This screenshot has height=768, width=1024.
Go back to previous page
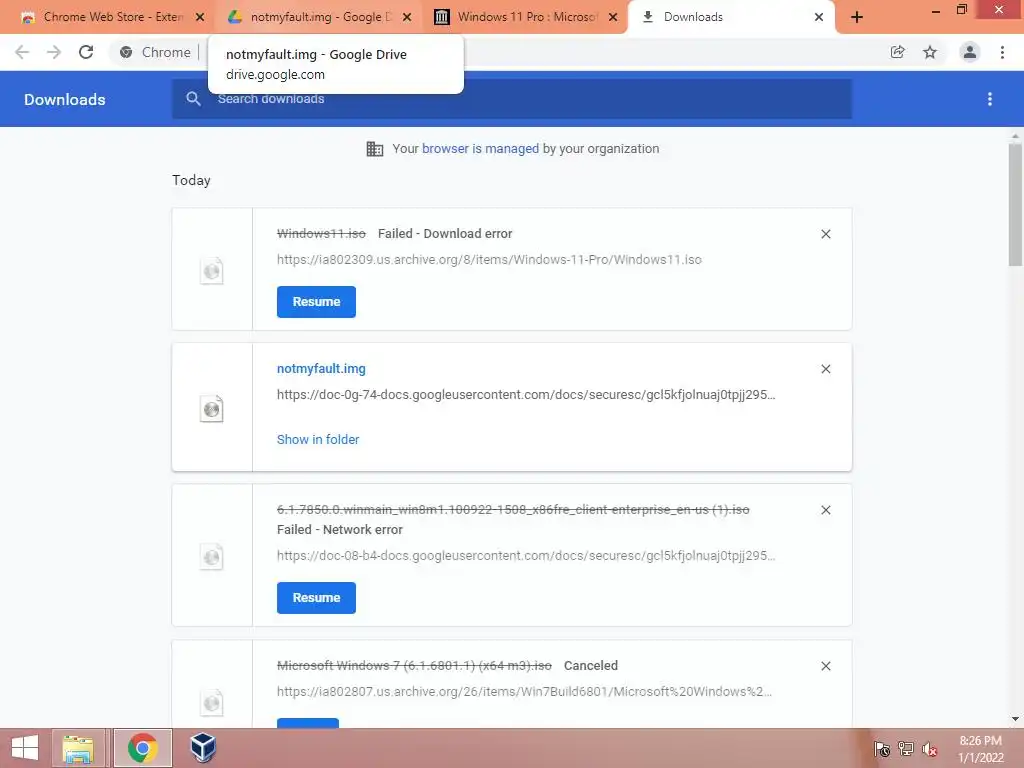pyautogui.click(x=22, y=52)
